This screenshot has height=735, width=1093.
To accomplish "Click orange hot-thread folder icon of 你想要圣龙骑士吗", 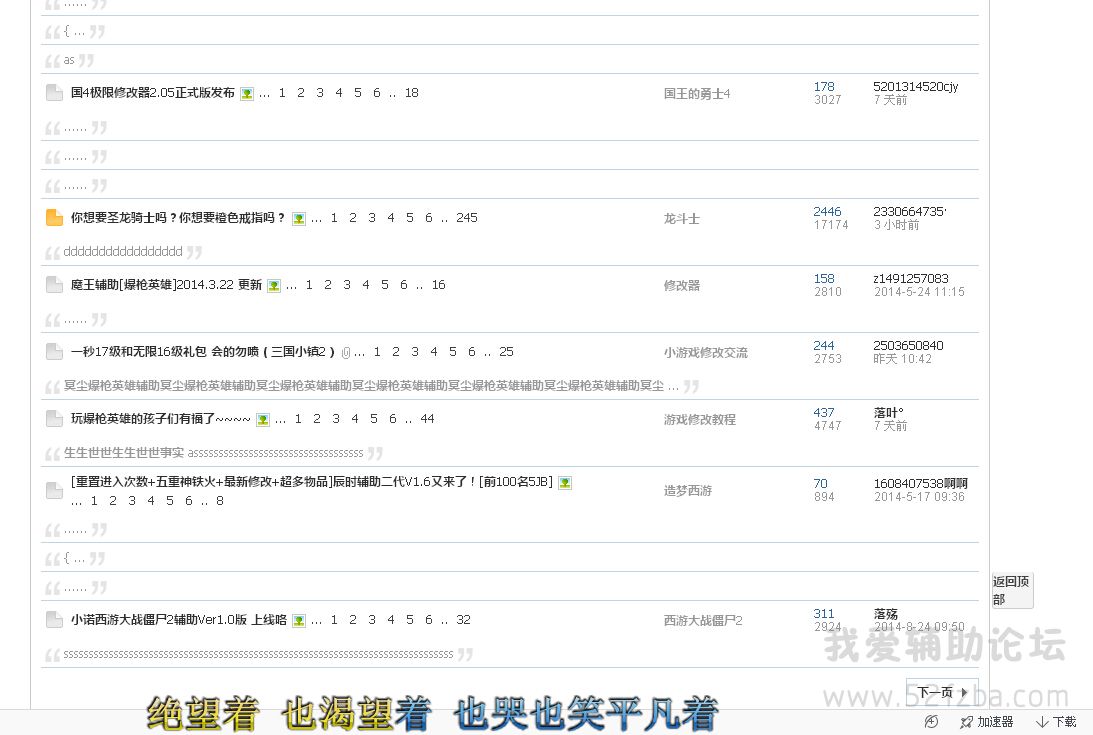I will click(54, 218).
